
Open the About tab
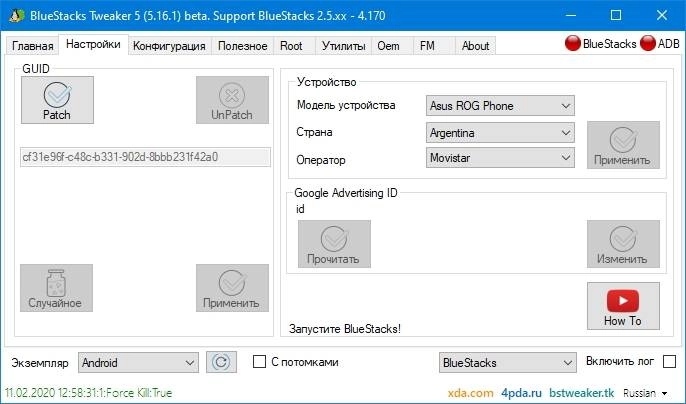tap(476, 46)
